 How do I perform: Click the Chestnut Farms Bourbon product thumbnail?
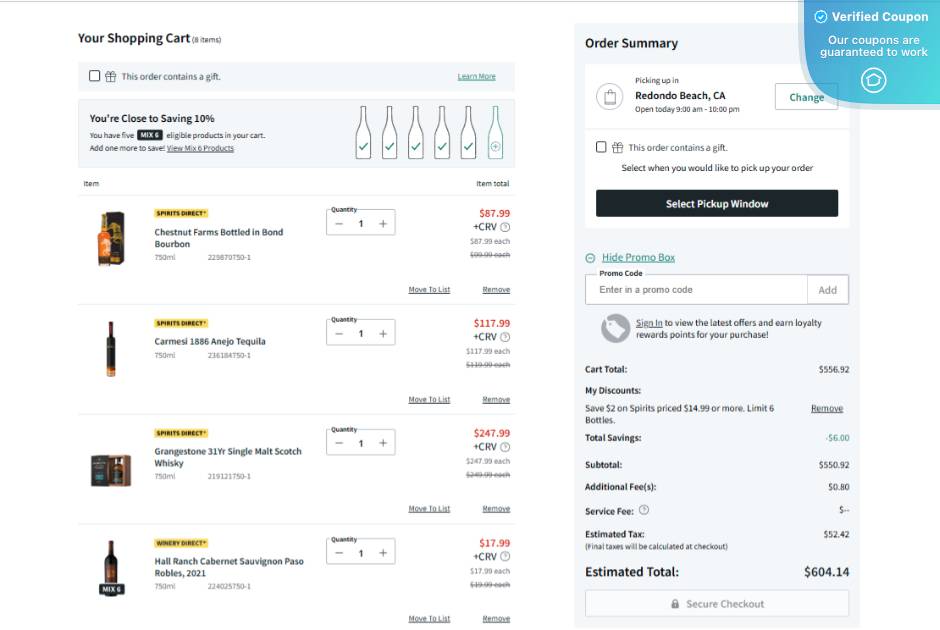pos(110,238)
